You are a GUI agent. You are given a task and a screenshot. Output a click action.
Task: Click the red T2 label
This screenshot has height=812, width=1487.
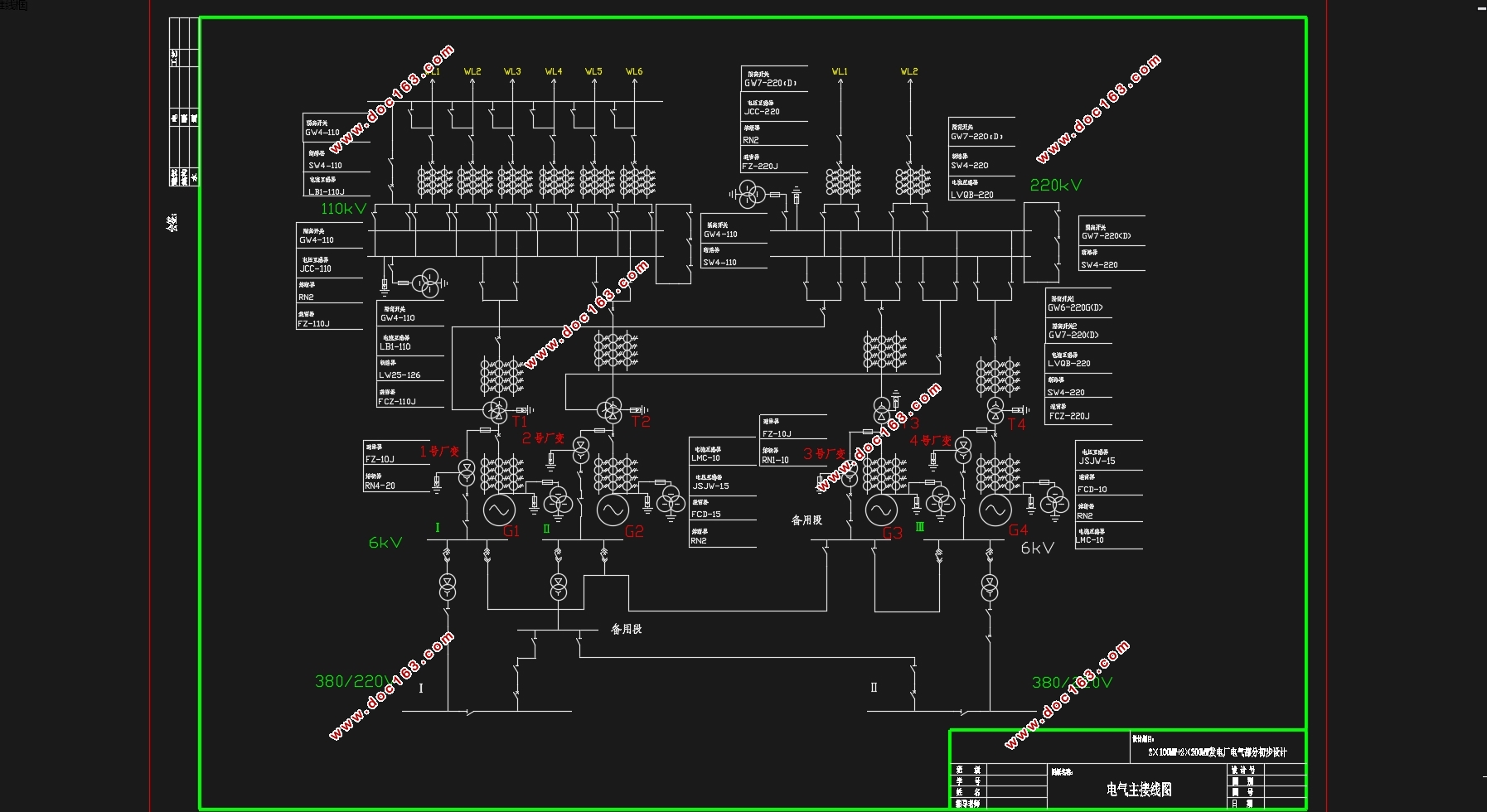[x=642, y=422]
